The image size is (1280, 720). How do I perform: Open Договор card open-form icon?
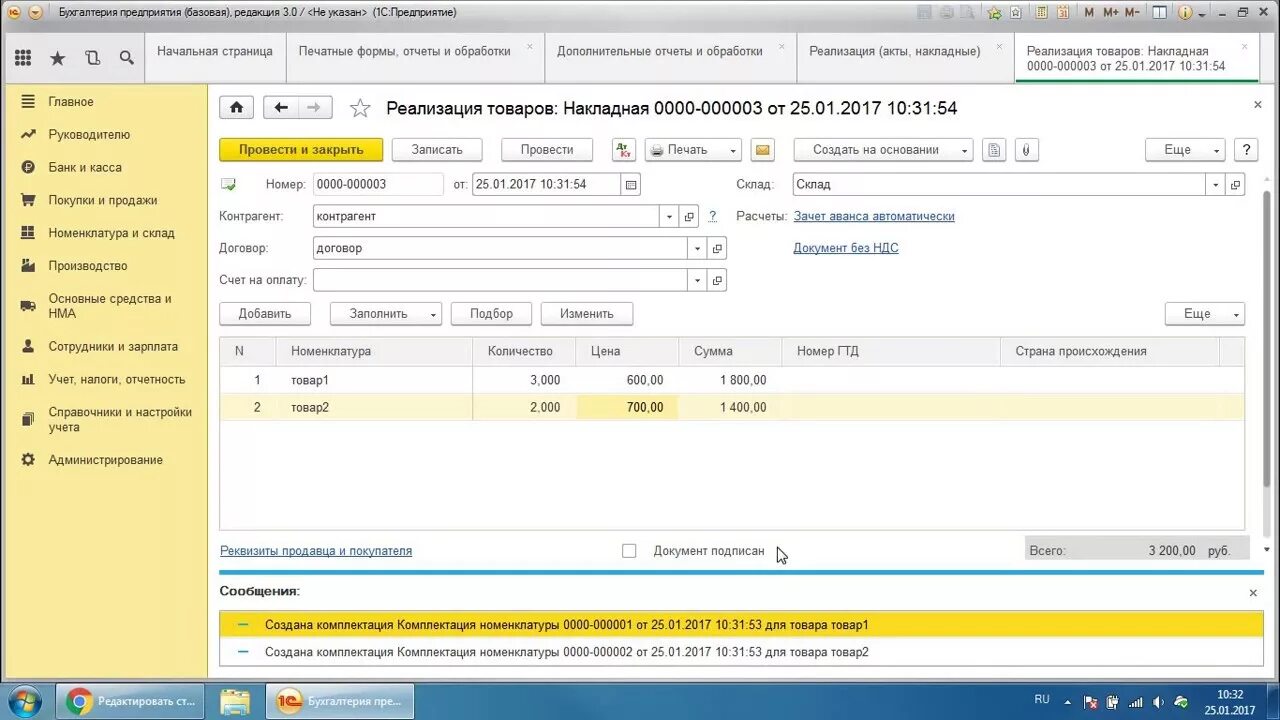(717, 248)
